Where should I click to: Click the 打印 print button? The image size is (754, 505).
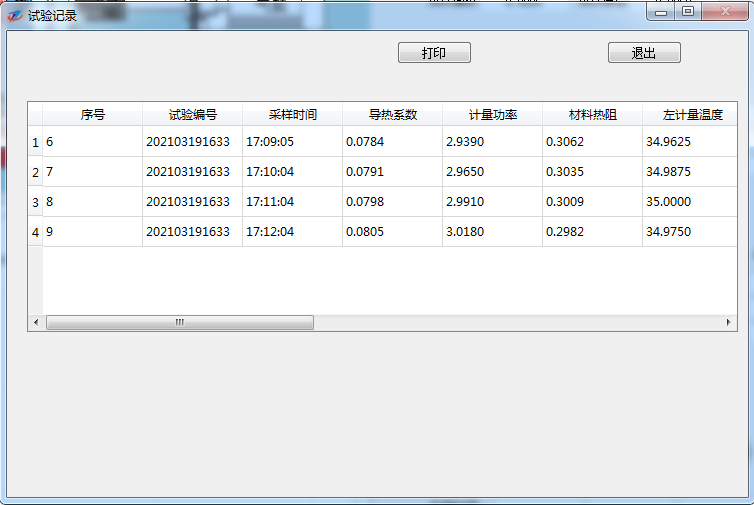(434, 53)
